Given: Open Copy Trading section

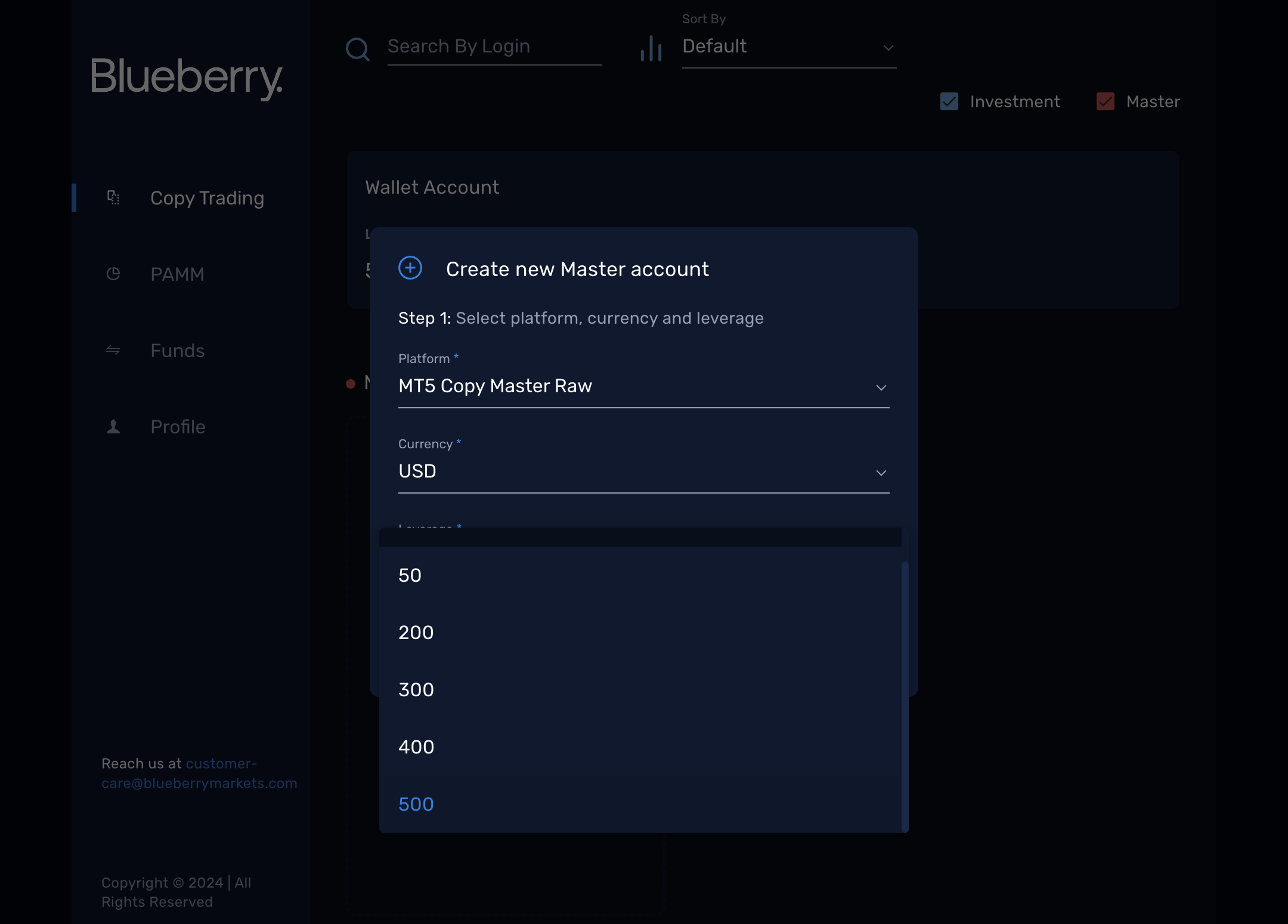Looking at the screenshot, I should (207, 198).
